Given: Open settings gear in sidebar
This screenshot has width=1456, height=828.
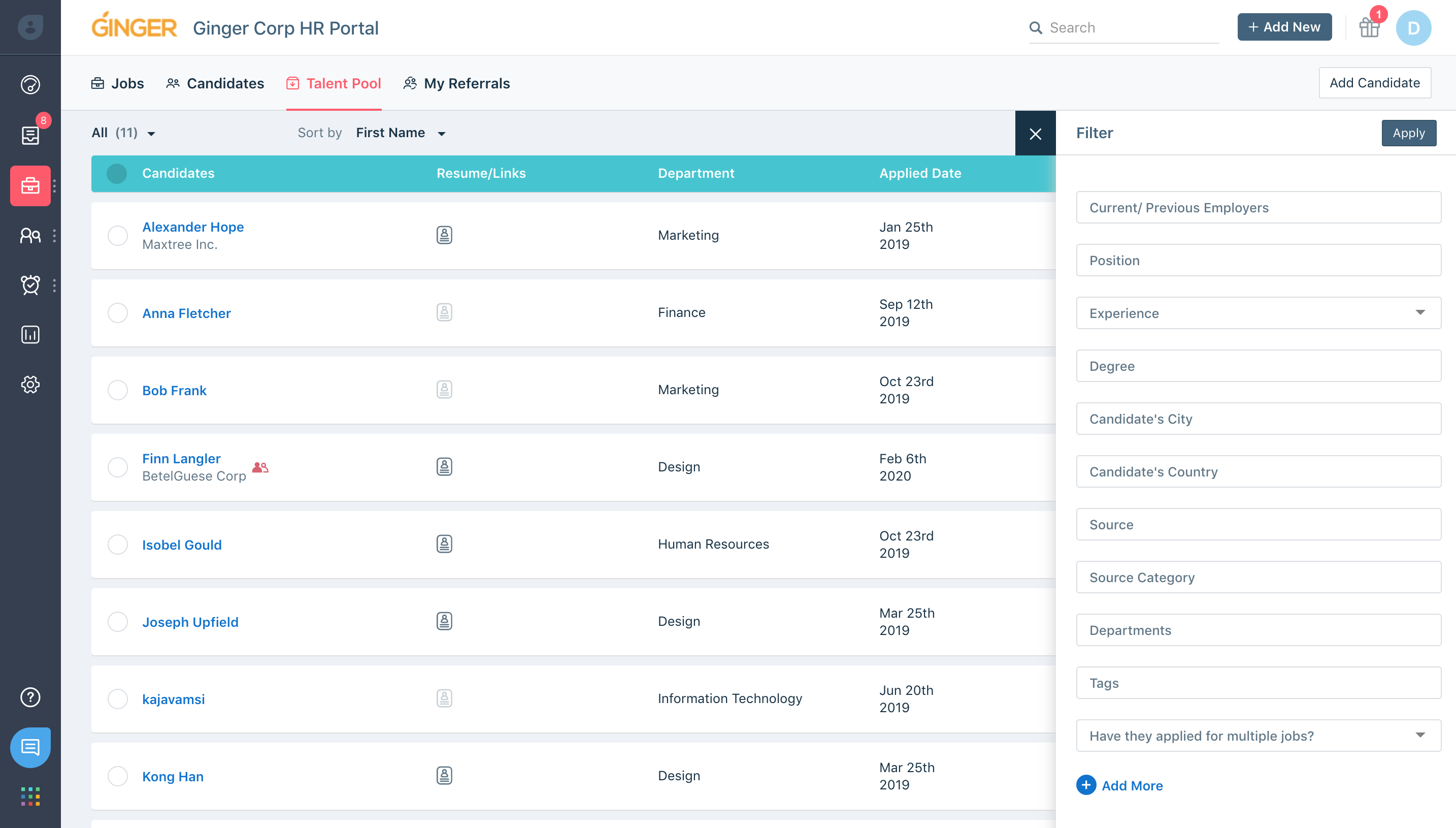Looking at the screenshot, I should coord(30,385).
